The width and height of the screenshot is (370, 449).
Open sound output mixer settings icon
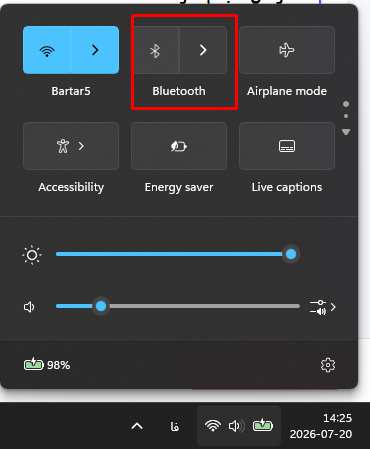click(322, 307)
